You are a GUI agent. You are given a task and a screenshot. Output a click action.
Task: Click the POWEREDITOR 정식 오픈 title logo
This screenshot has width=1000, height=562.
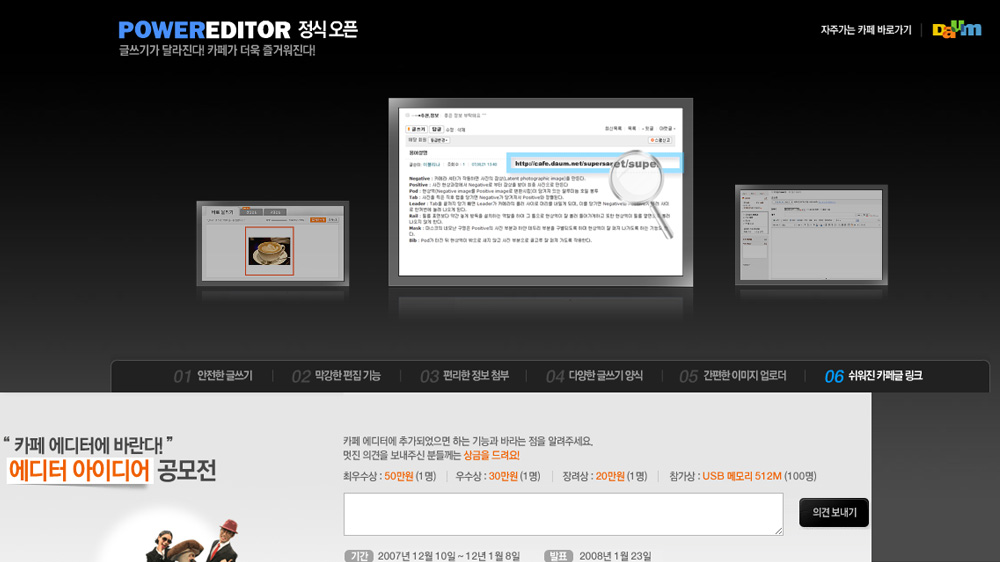[x=238, y=29]
